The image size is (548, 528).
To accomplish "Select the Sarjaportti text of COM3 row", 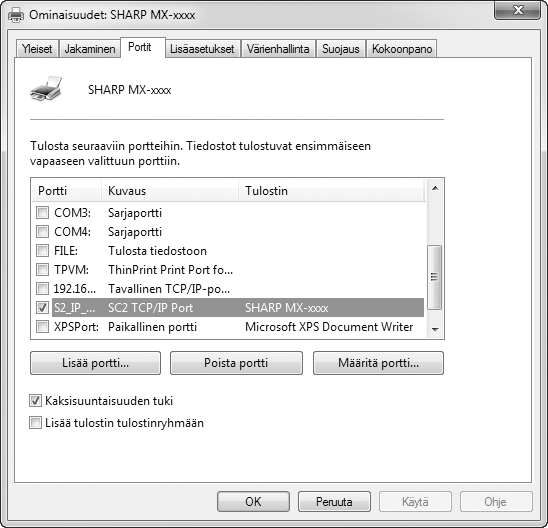I will point(135,213).
